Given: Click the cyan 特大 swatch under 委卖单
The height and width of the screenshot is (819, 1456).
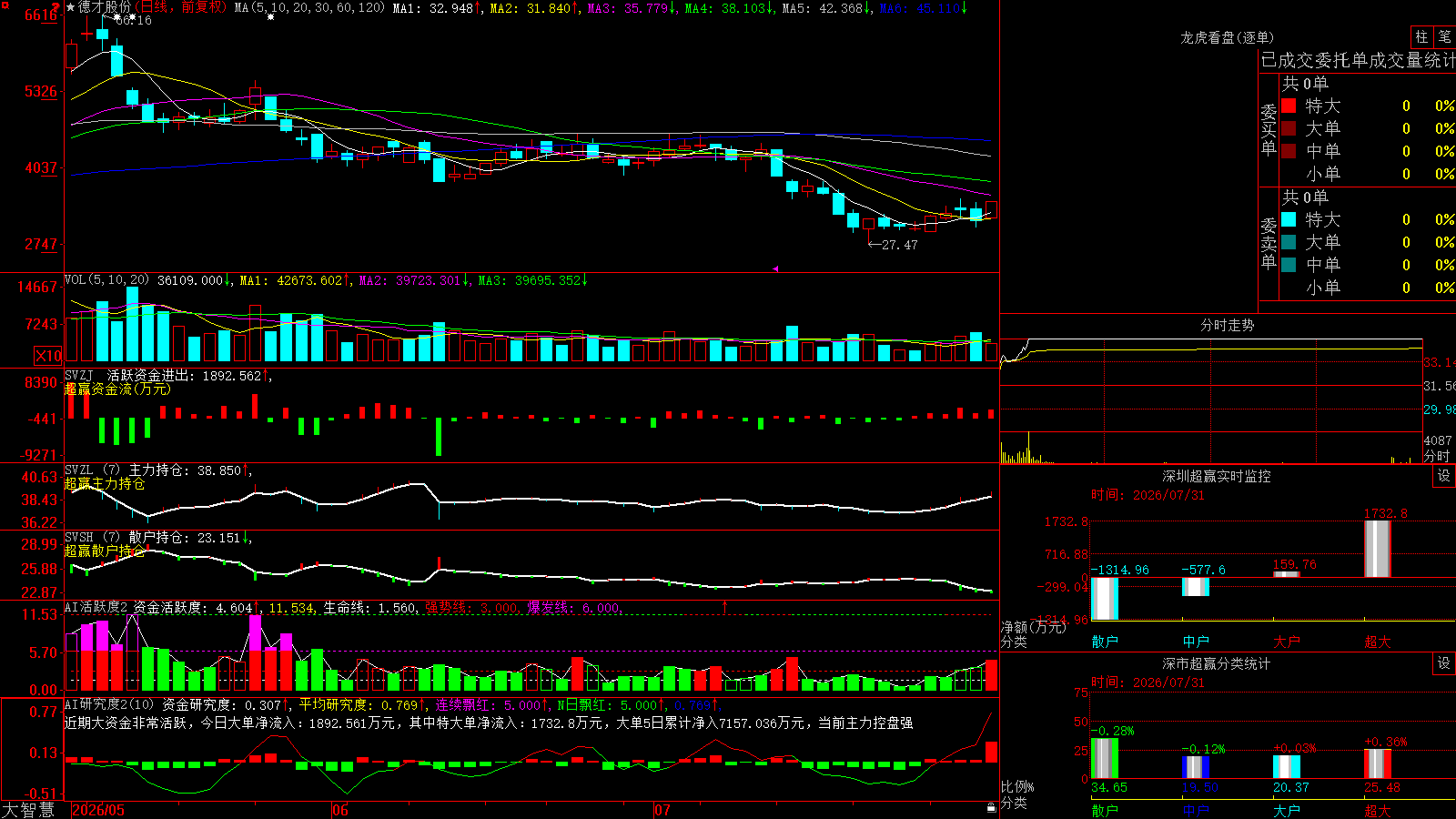Looking at the screenshot, I should [x=1289, y=219].
